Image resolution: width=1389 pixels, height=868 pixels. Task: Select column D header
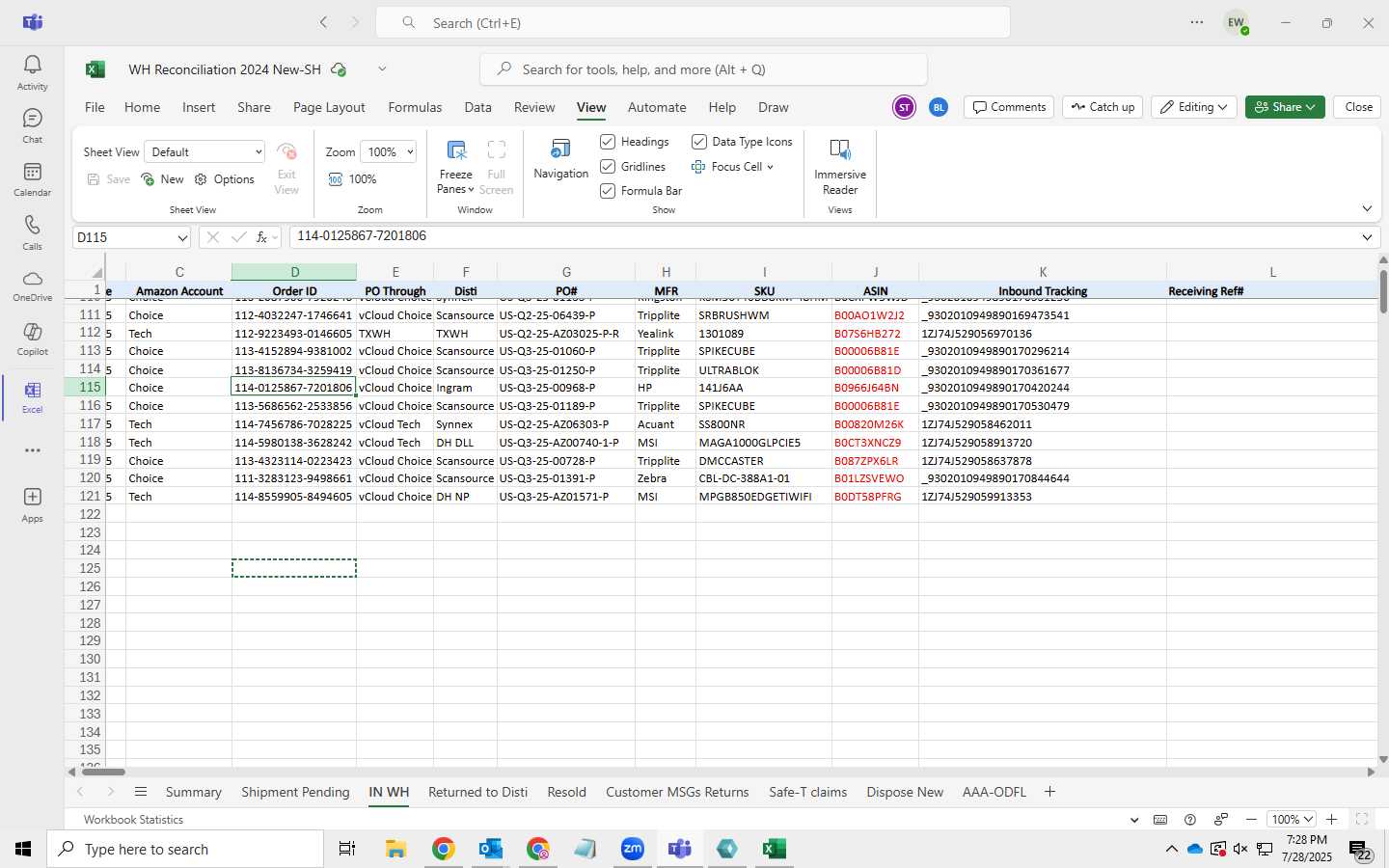tap(294, 272)
